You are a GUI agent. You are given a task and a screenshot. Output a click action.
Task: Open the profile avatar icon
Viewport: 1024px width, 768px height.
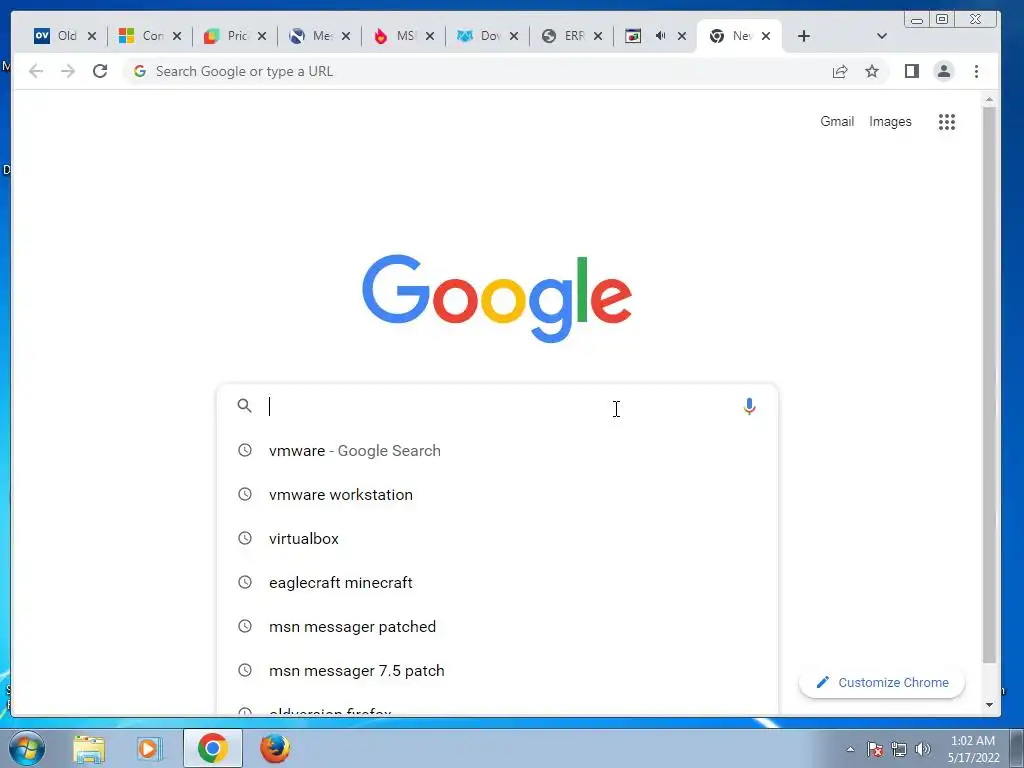[944, 71]
